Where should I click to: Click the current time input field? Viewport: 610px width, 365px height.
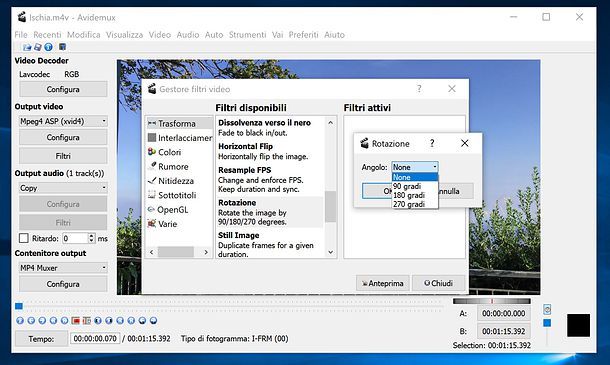coord(95,339)
